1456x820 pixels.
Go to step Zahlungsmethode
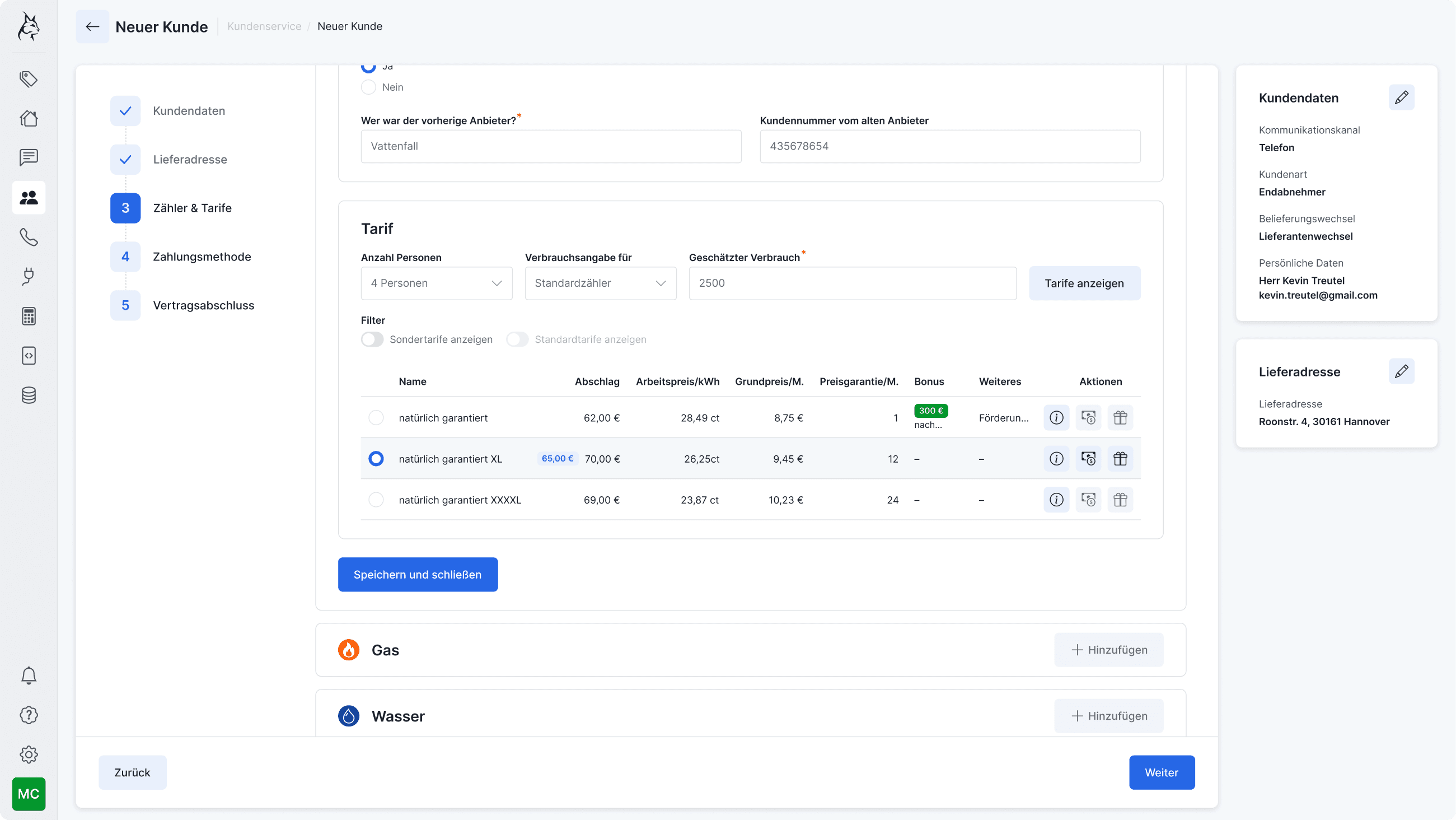coord(202,257)
